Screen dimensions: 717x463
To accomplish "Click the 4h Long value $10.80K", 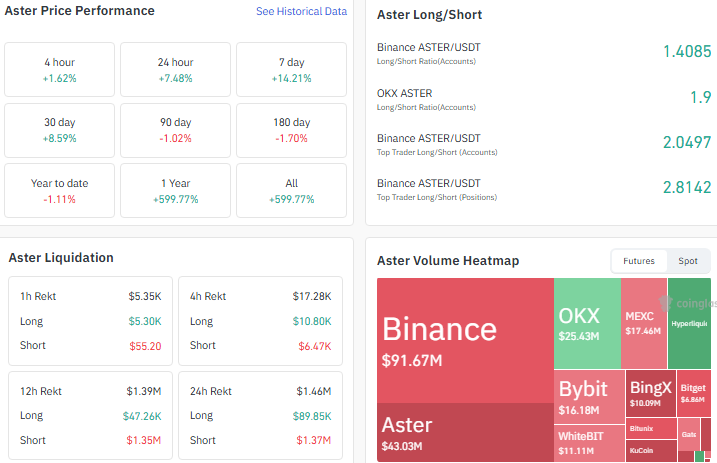I will (x=312, y=321).
